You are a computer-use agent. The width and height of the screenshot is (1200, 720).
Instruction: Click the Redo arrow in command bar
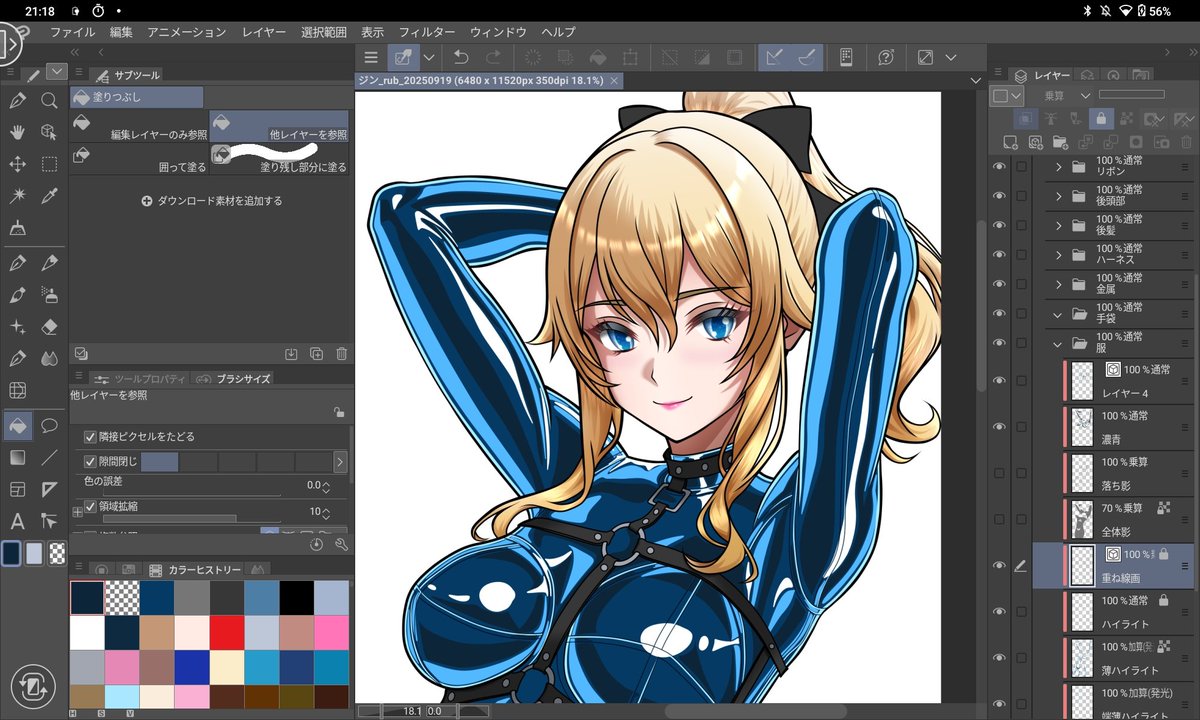pyautogui.click(x=493, y=57)
